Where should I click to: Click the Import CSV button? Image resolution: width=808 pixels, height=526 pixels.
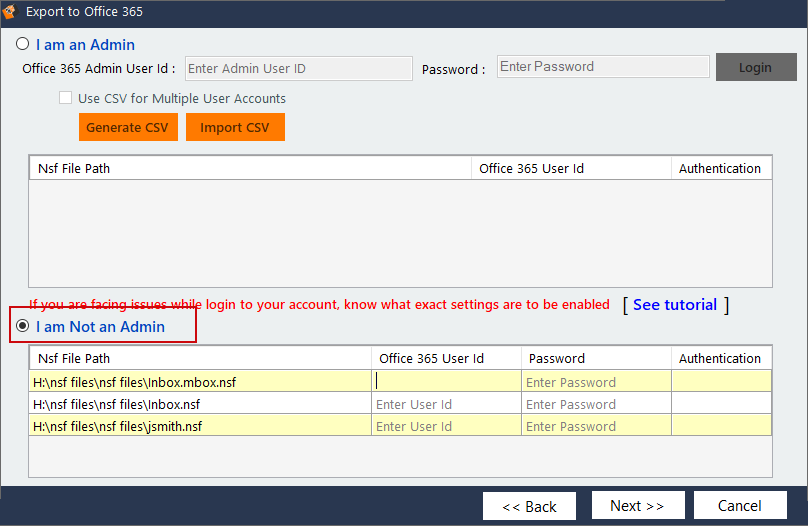tap(235, 127)
